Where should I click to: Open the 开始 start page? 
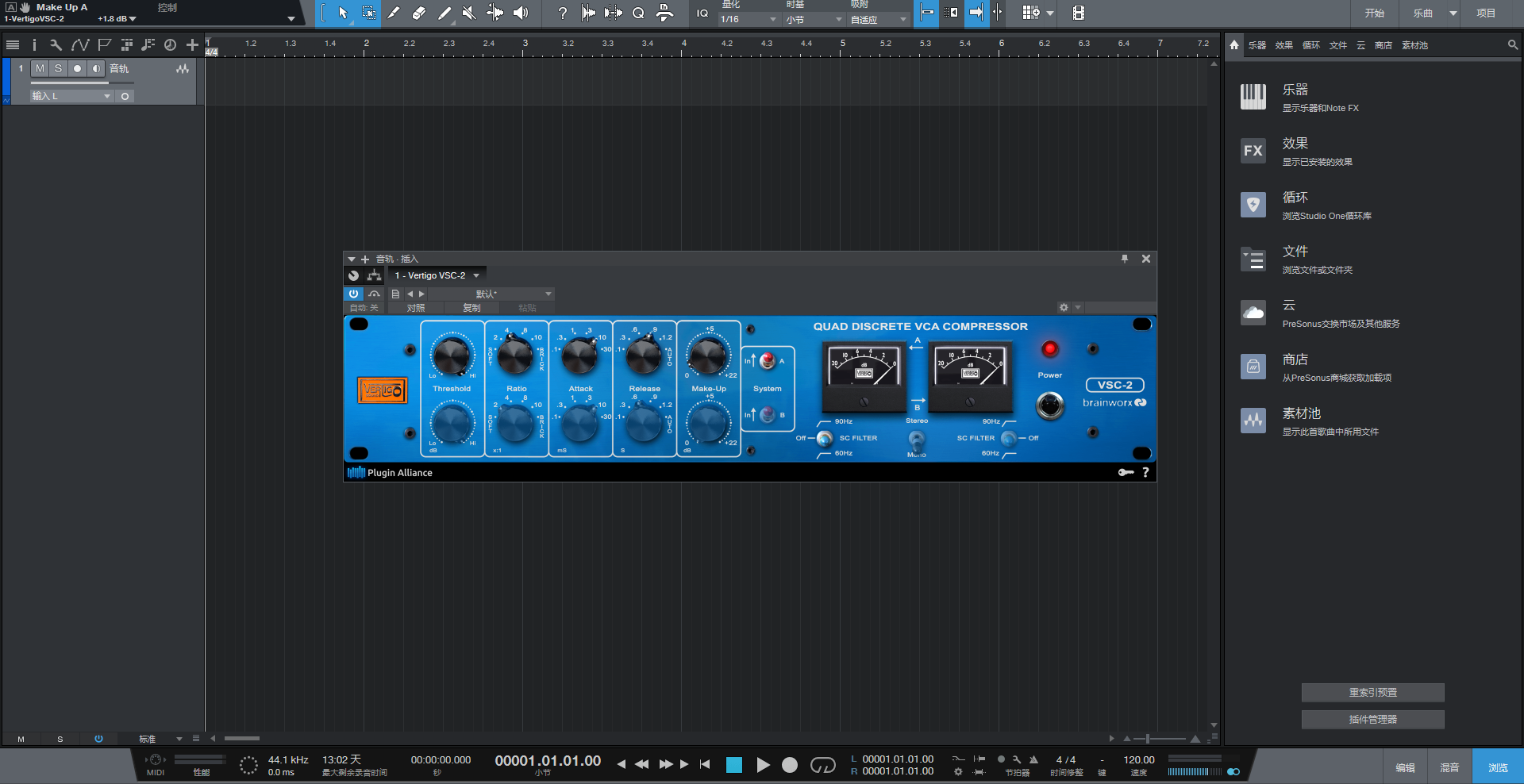pyautogui.click(x=1375, y=13)
